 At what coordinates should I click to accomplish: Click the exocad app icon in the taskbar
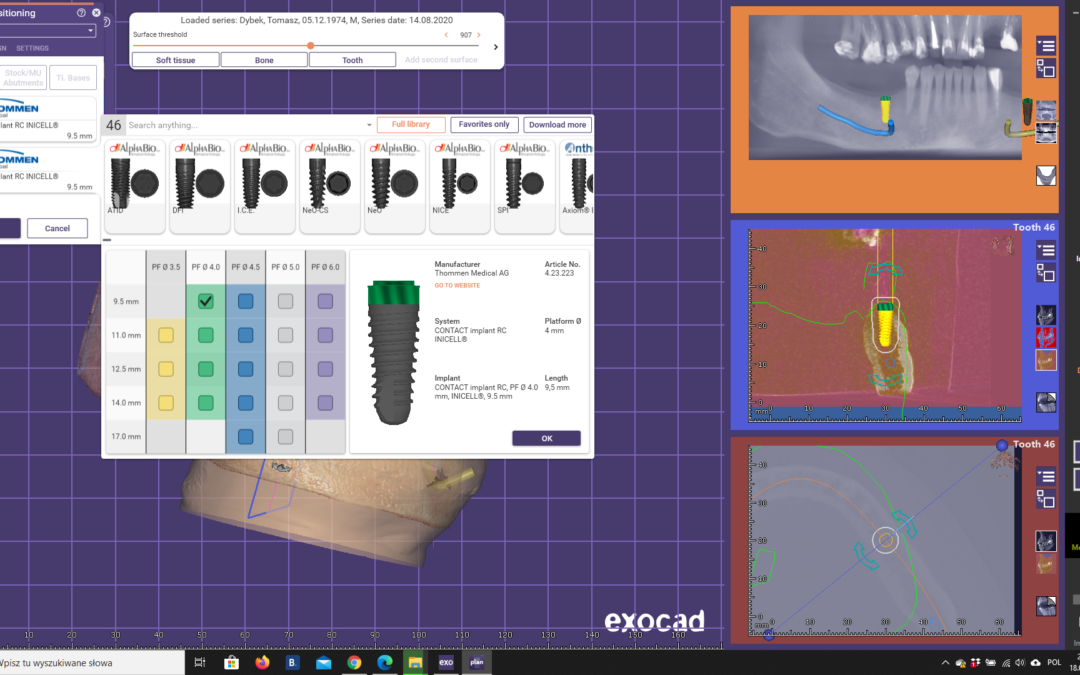[446, 662]
